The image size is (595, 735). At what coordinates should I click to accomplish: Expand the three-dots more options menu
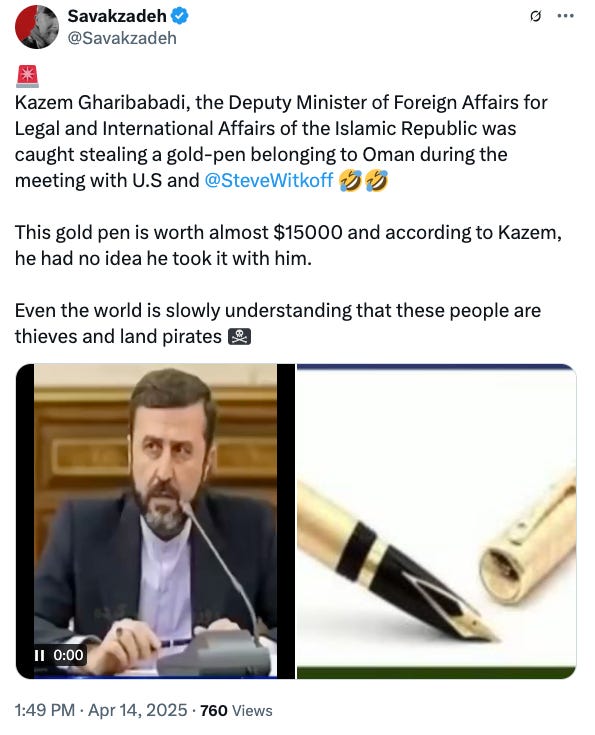pos(565,16)
